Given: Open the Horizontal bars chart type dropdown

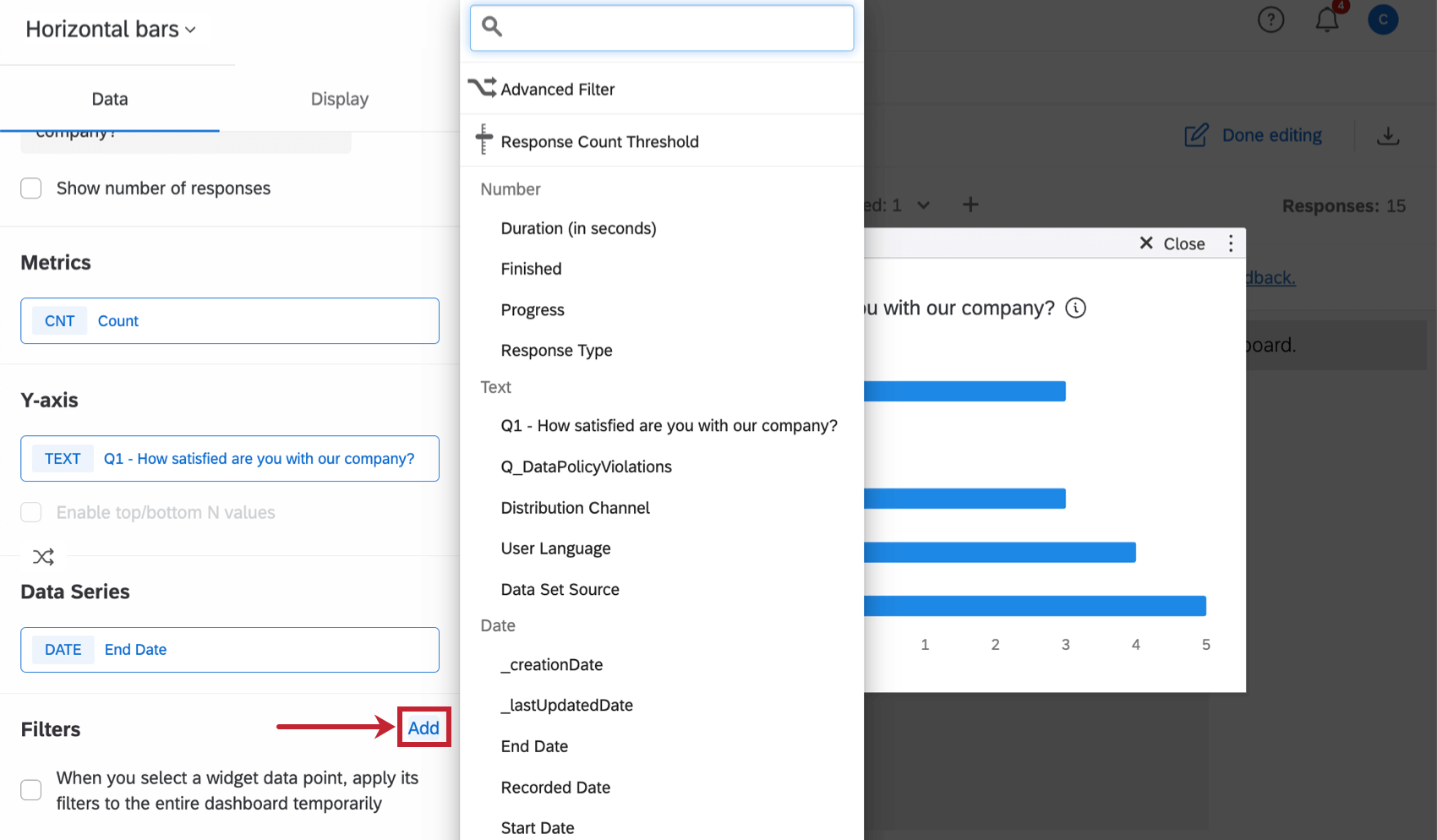Looking at the screenshot, I should (x=109, y=29).
